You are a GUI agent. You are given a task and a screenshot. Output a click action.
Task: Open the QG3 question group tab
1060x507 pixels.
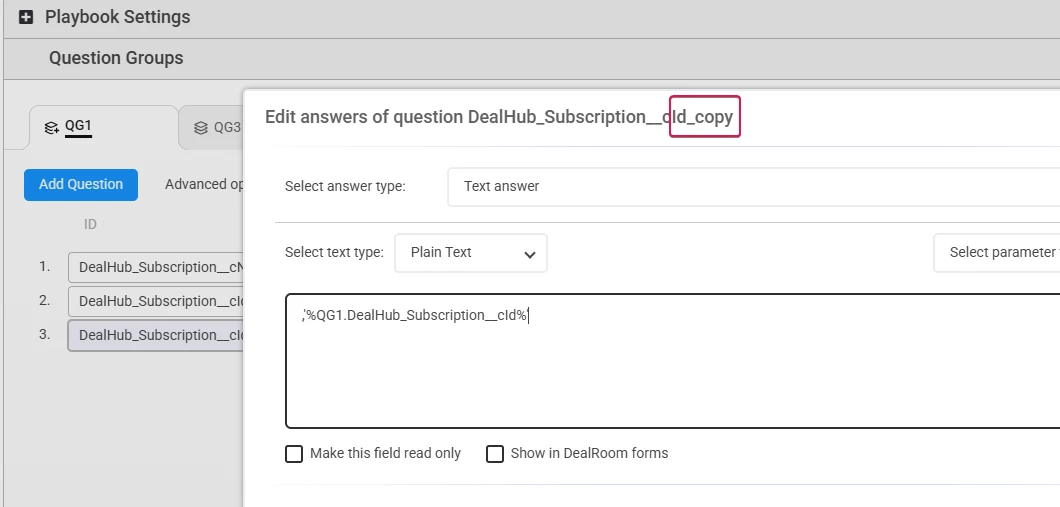226,128
